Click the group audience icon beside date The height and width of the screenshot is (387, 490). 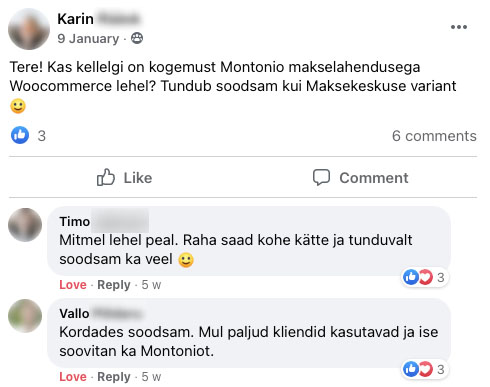click(x=137, y=38)
